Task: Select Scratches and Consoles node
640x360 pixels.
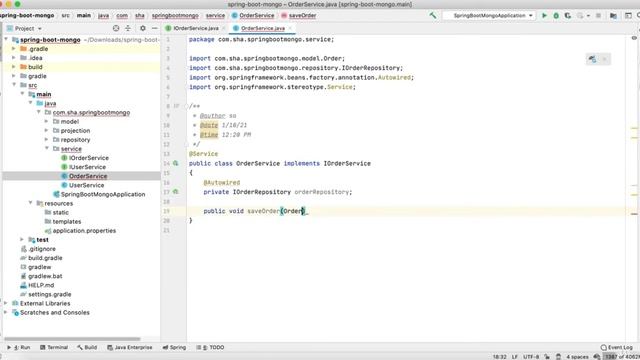Action: click(x=55, y=313)
